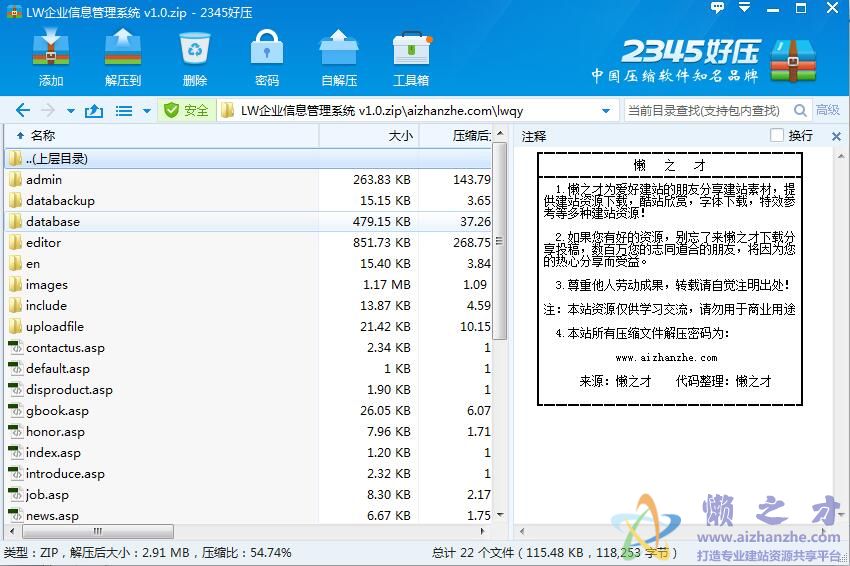The height and width of the screenshot is (566, 850).
Task: Click the file list scroll-down arrow
Action: click(x=500, y=514)
